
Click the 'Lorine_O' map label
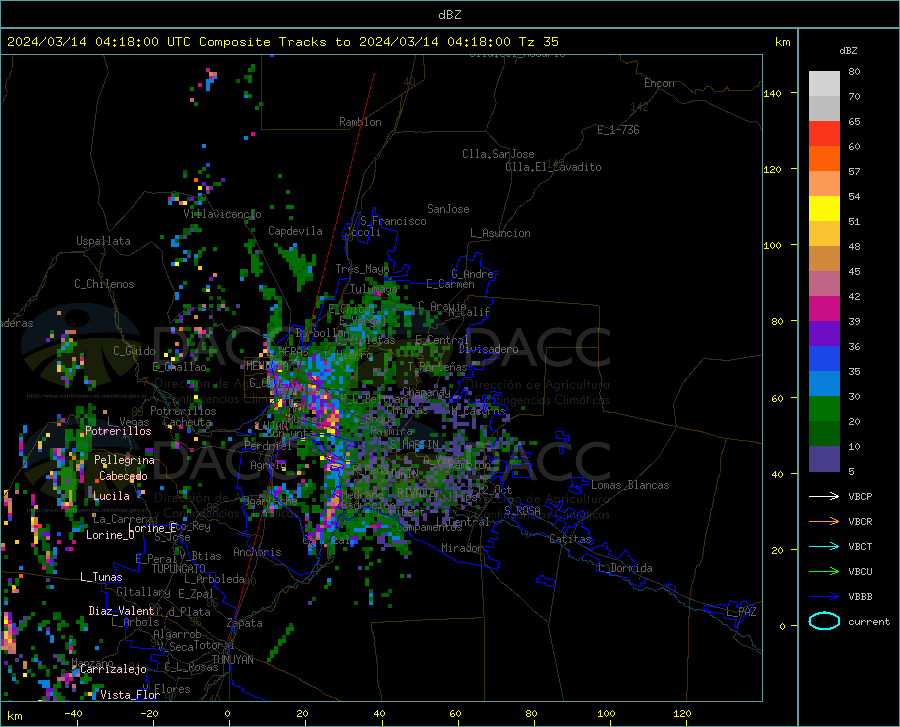(x=110, y=535)
